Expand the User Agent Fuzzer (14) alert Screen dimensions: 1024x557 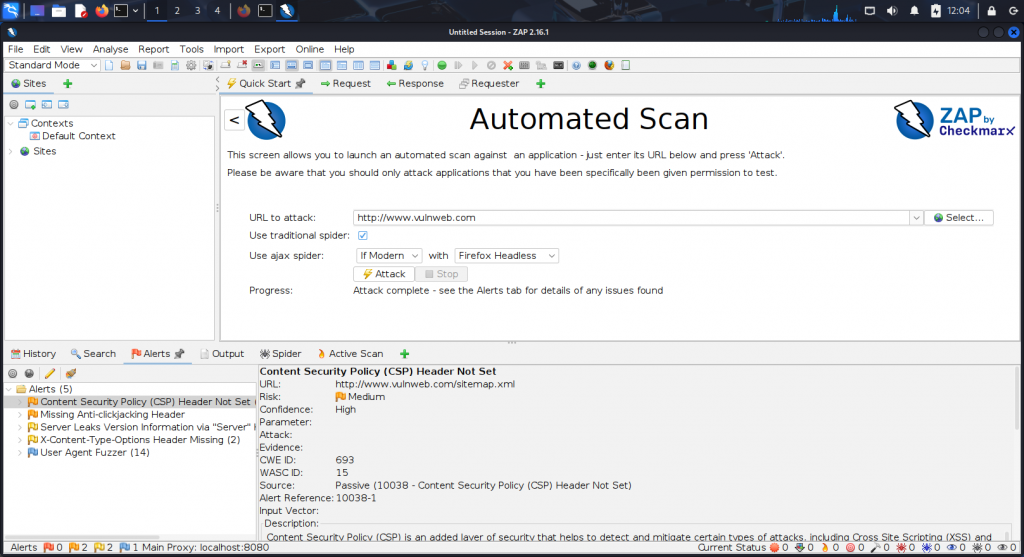click(x=20, y=453)
